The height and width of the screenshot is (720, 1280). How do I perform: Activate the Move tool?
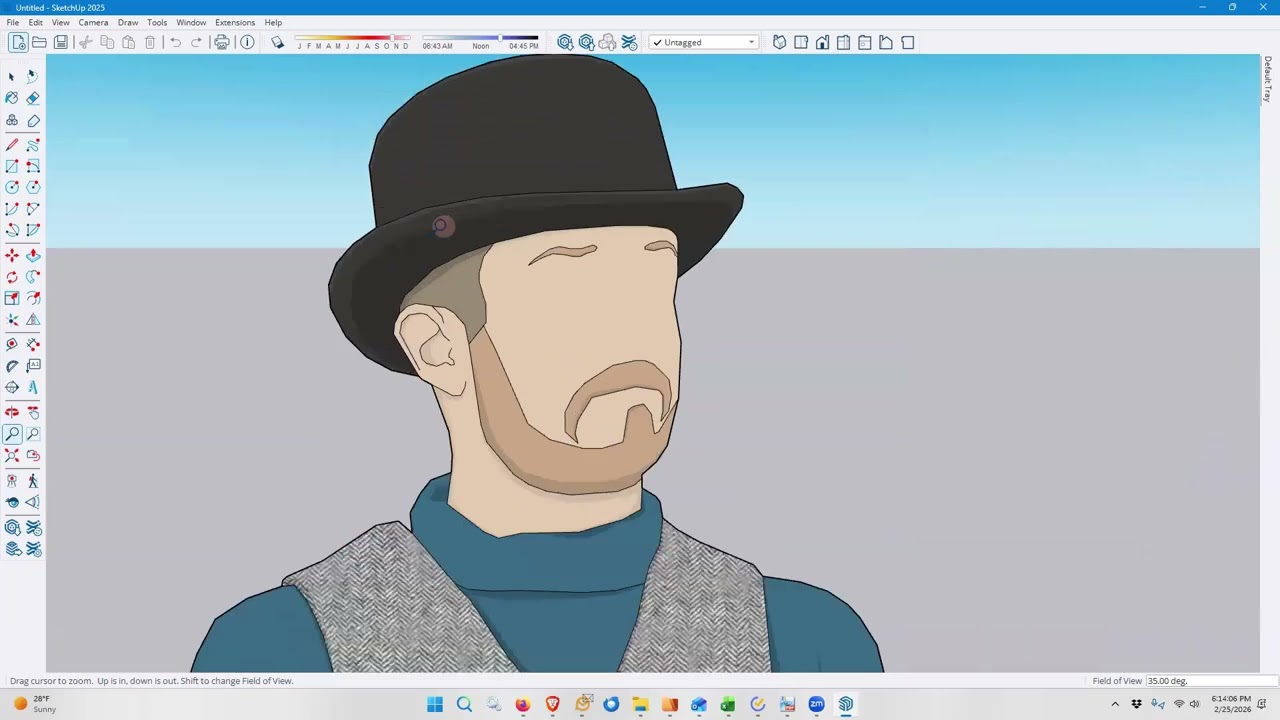click(x=12, y=256)
